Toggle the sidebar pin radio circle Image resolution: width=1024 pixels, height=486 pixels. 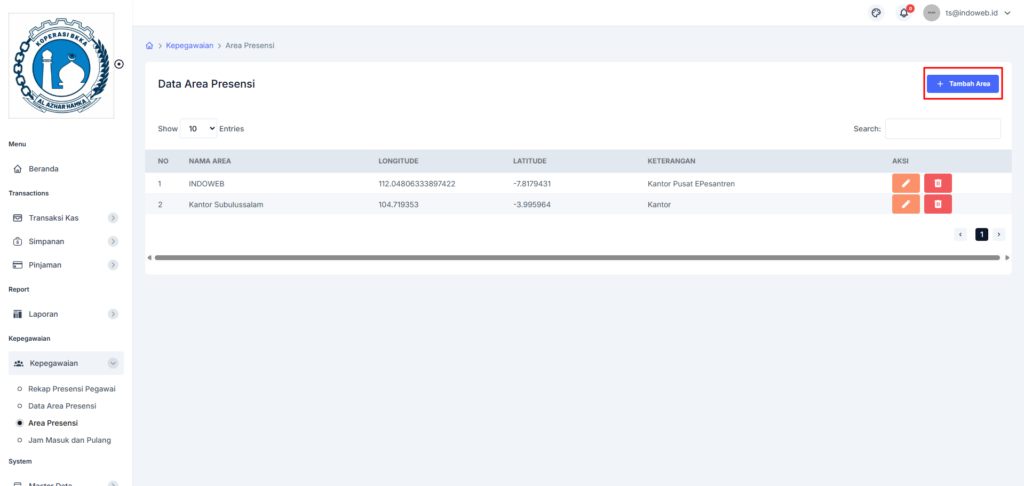119,64
